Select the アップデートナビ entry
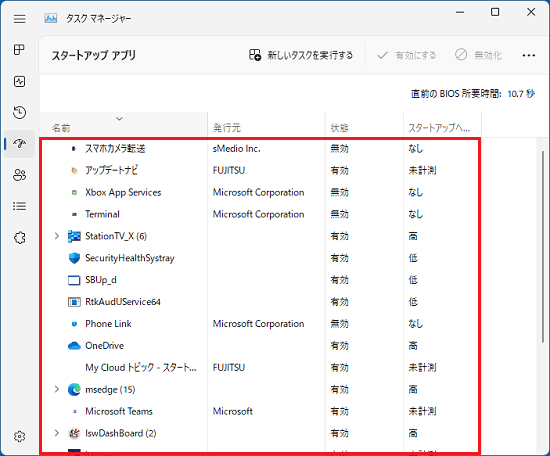 (x=112, y=170)
